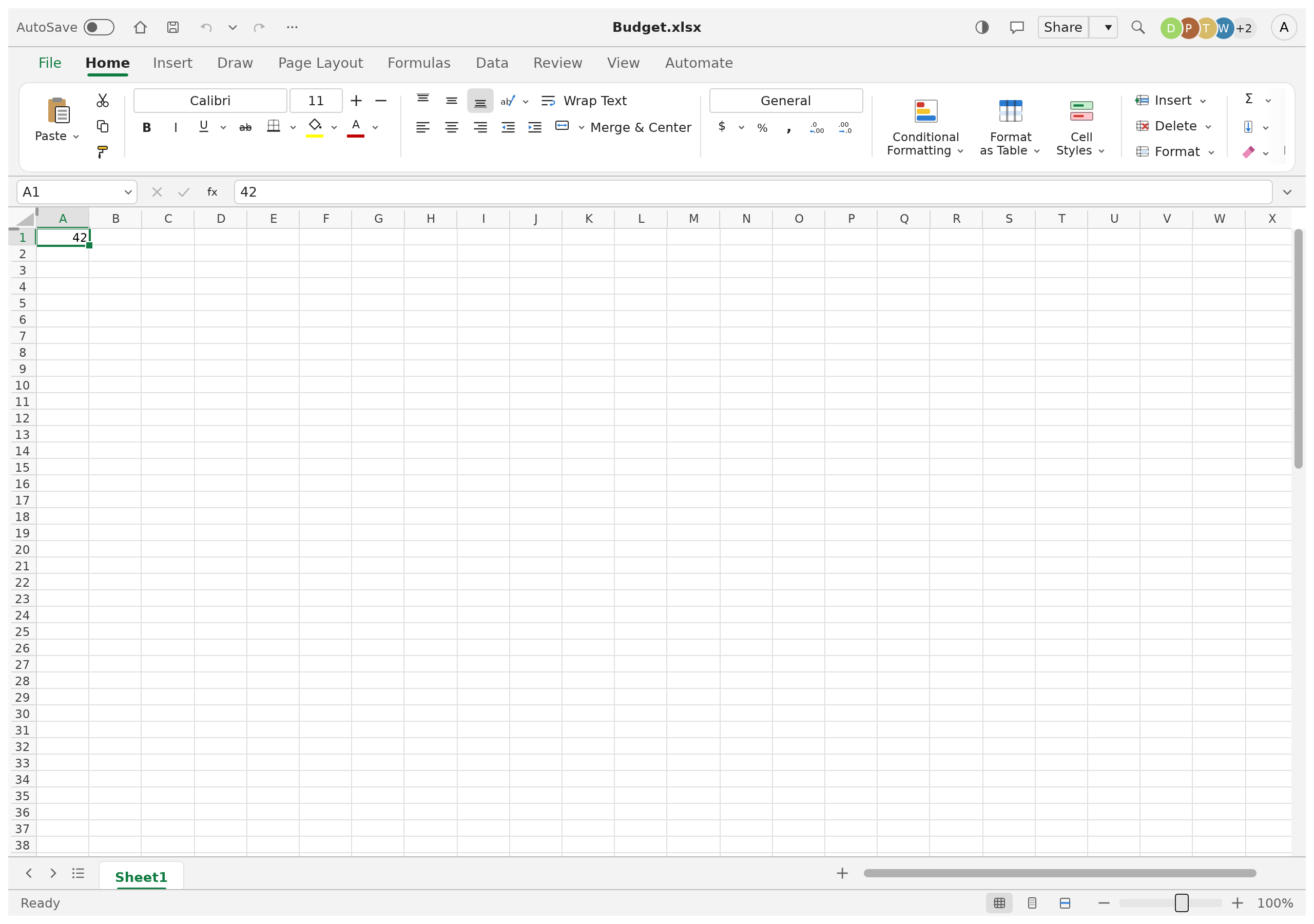
Task: Open Conditional Formatting menu
Action: point(925,128)
